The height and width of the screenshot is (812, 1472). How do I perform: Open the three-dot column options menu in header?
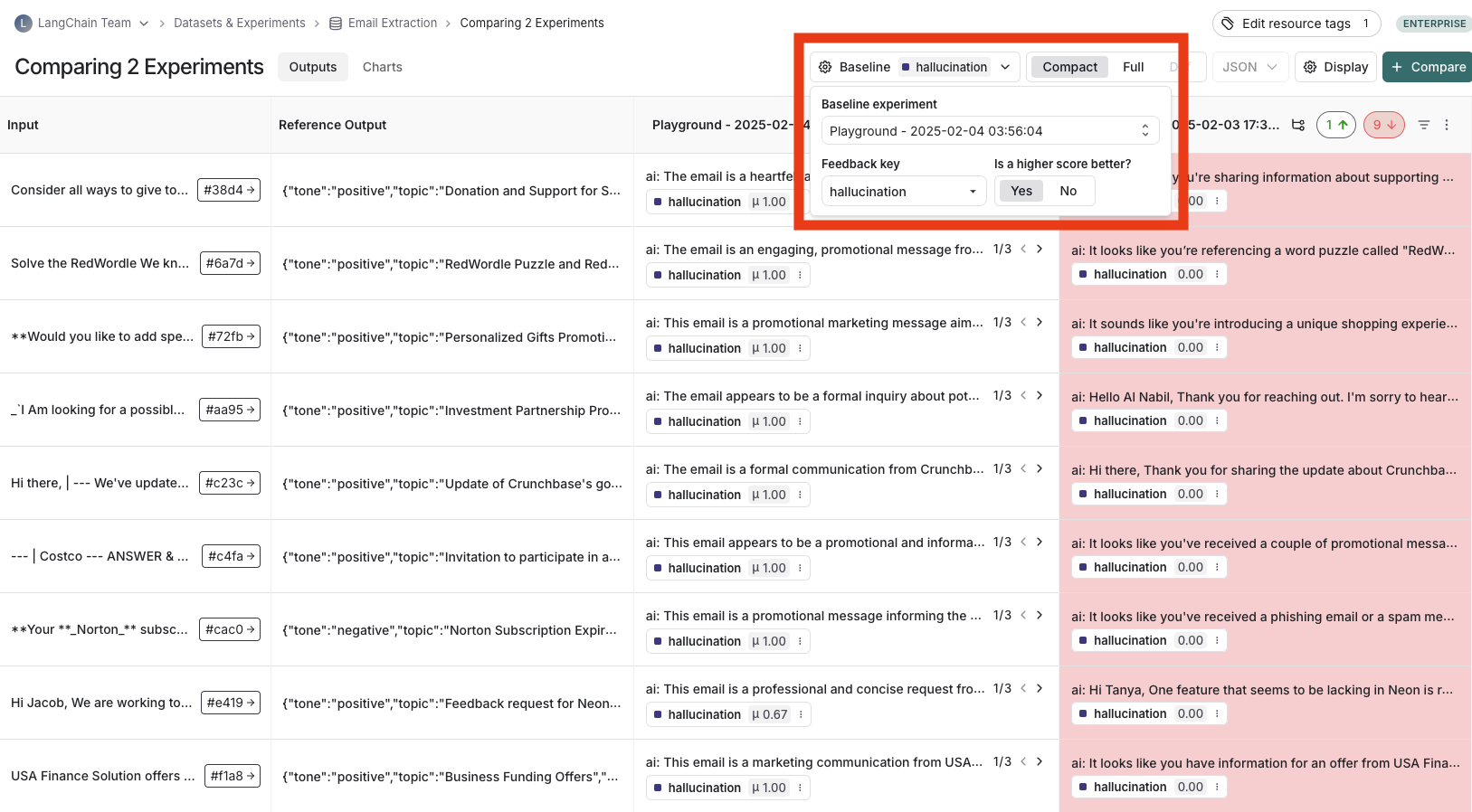coord(1447,125)
